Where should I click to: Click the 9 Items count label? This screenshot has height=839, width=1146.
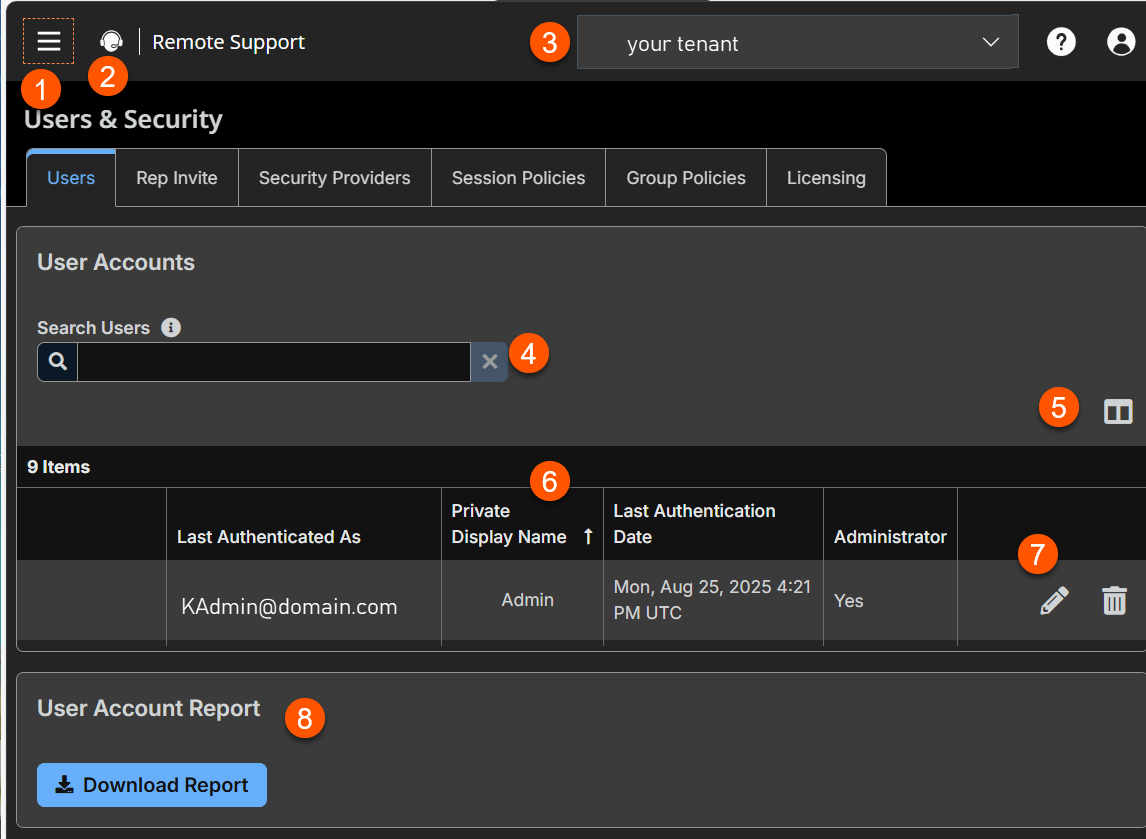coord(58,467)
